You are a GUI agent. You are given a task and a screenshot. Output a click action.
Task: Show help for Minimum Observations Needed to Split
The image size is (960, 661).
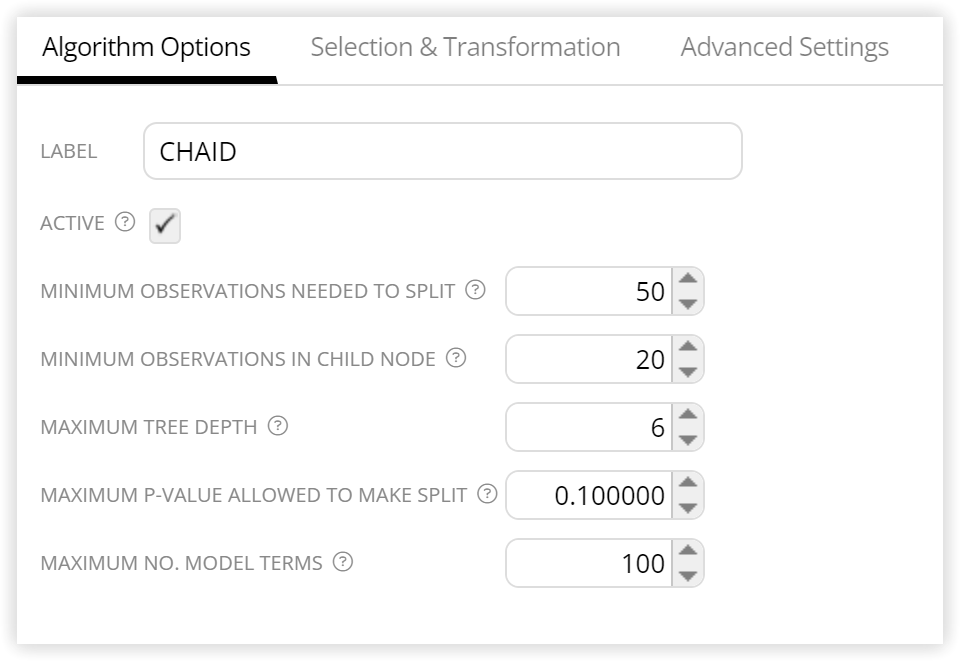475,289
